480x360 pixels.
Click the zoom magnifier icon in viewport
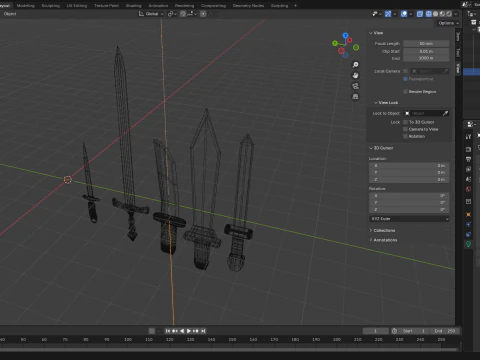pyautogui.click(x=356, y=65)
